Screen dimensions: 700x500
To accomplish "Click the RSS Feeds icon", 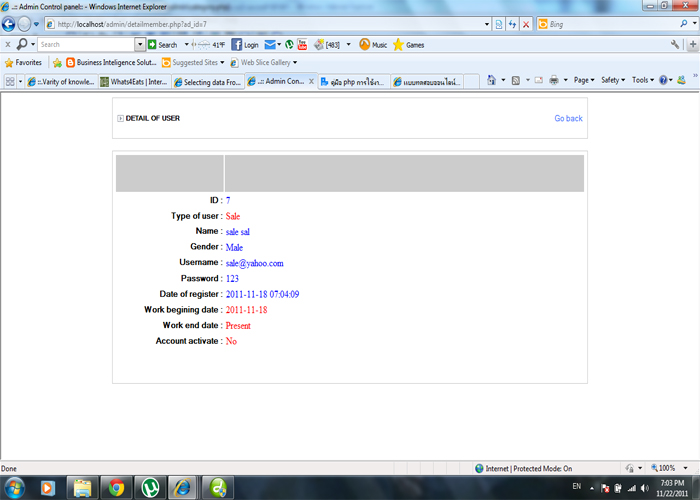I will 516,80.
